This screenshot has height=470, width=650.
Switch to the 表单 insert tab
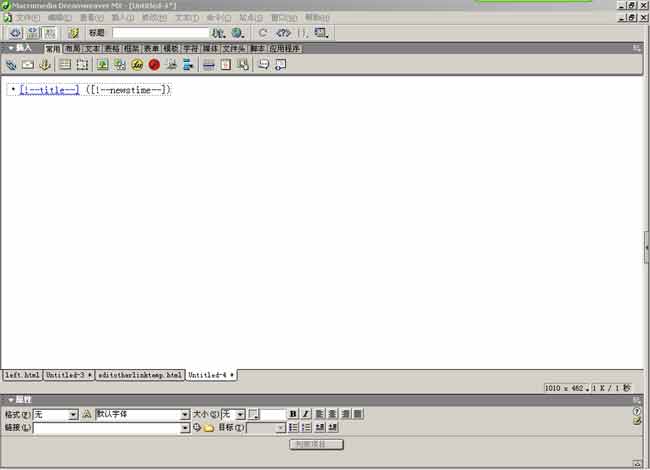(x=151, y=48)
